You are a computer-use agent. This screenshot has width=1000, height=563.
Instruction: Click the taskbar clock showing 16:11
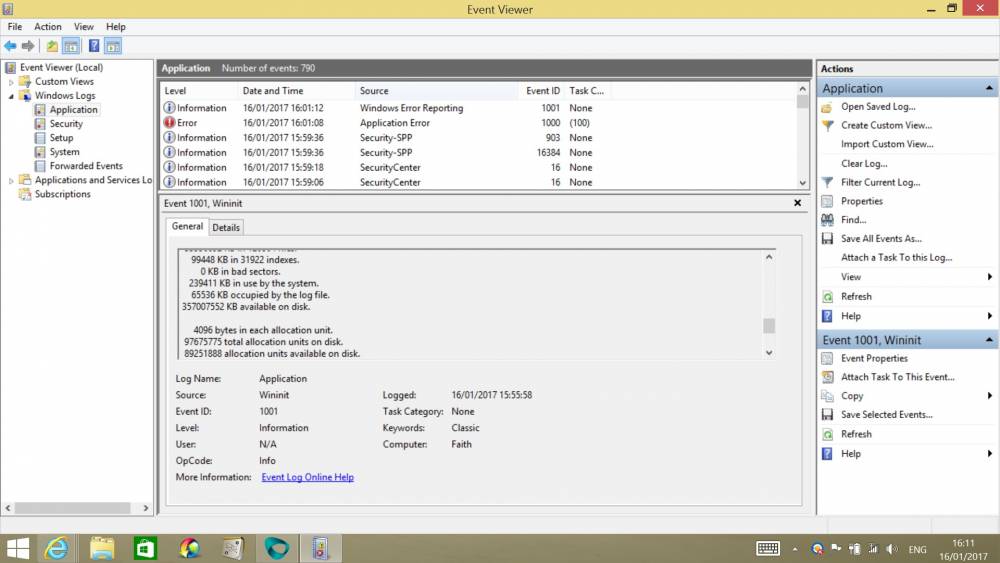pos(963,550)
